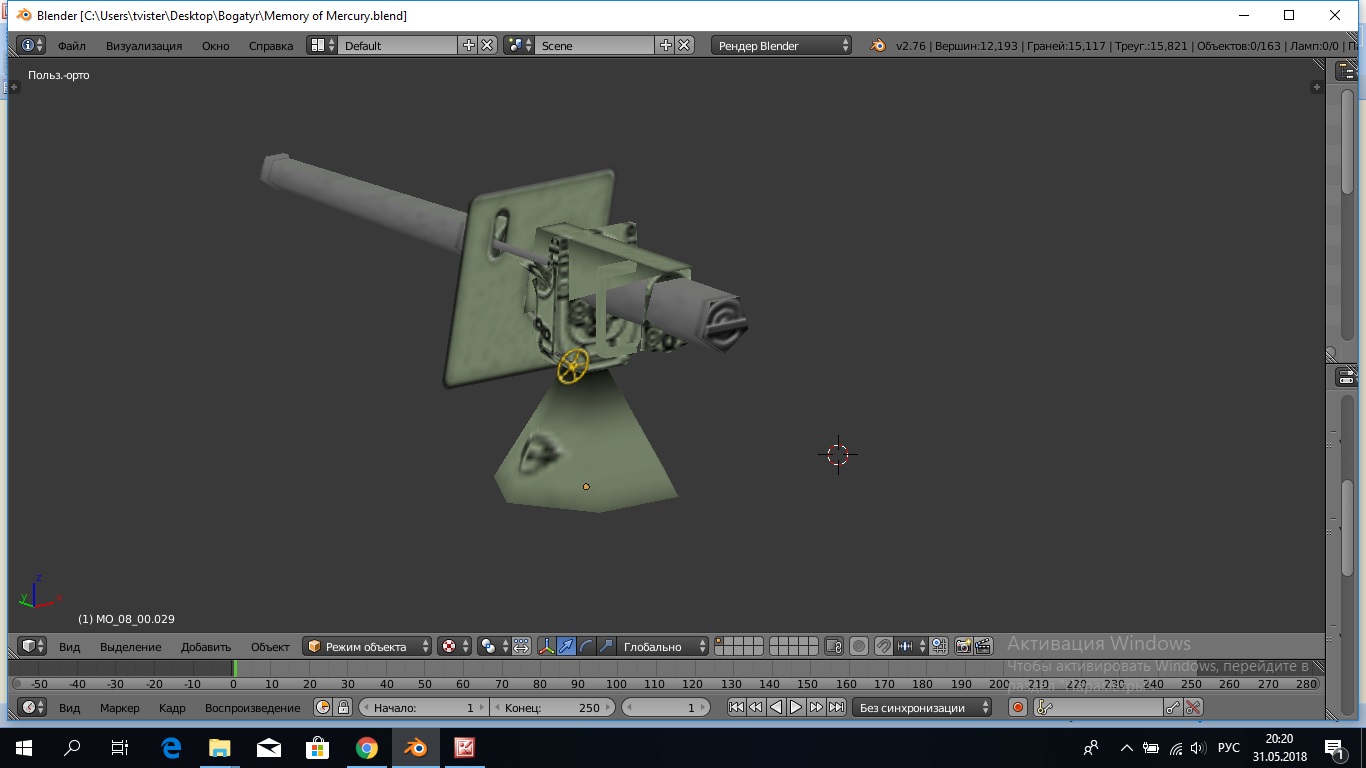
Task: Open the 'Визуализация' menu in the top bar
Action: tap(144, 46)
